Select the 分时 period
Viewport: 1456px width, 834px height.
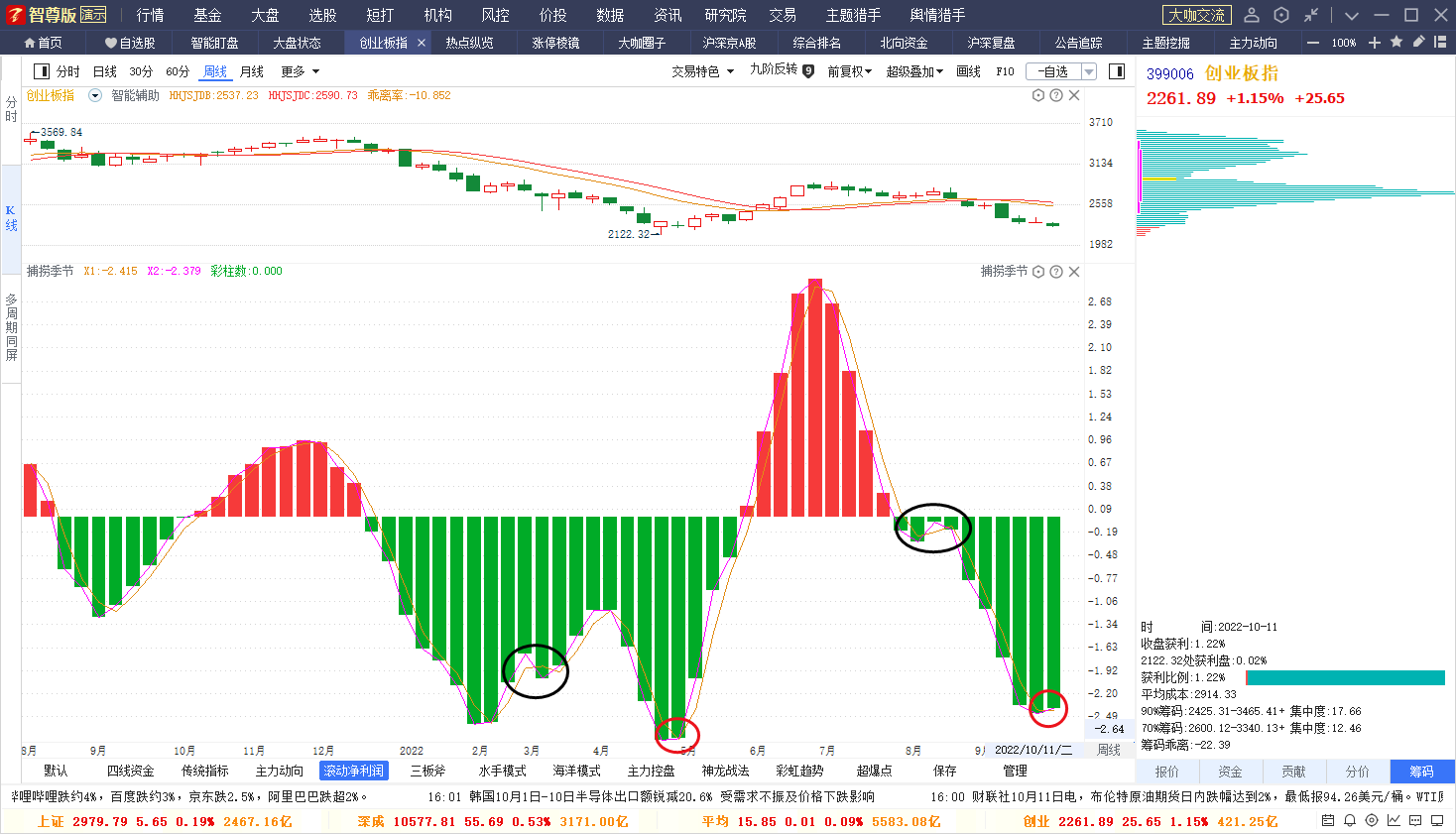(68, 71)
